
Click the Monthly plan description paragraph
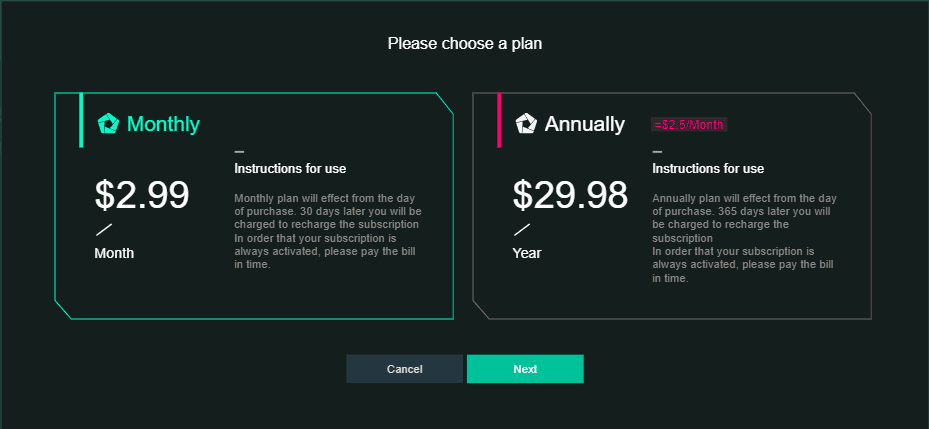coord(328,231)
